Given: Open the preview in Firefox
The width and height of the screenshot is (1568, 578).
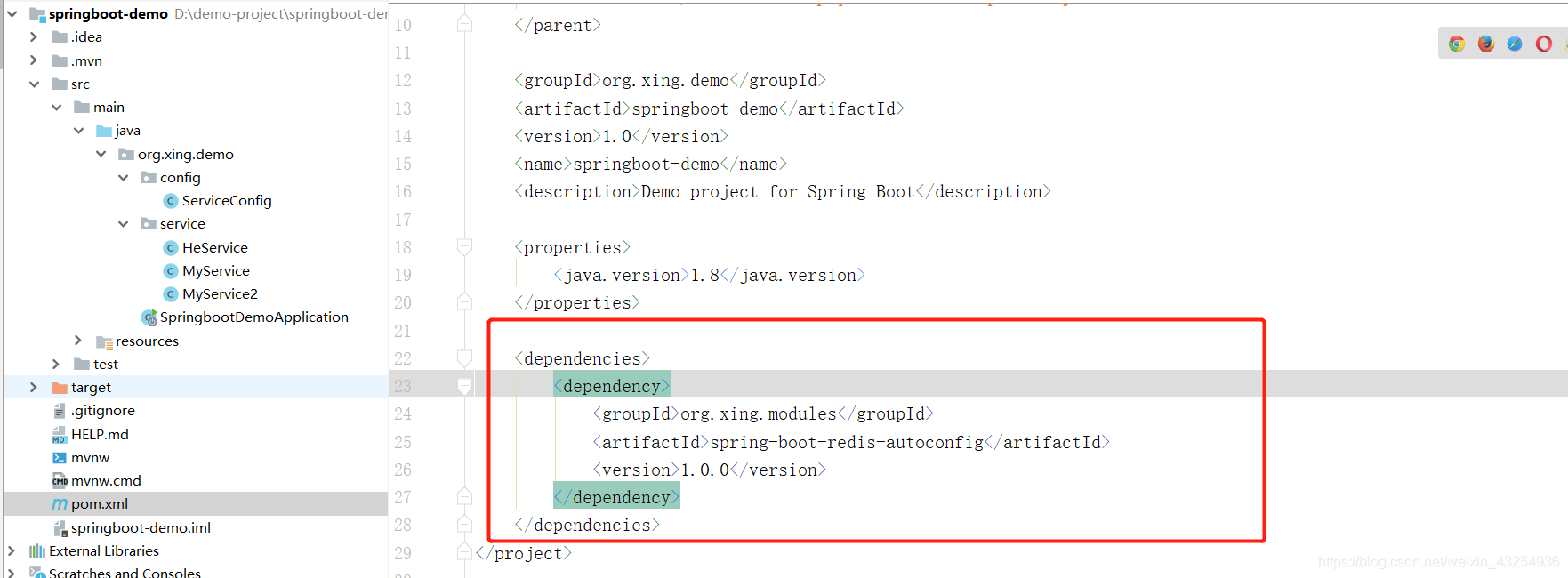Looking at the screenshot, I should pos(1486,43).
